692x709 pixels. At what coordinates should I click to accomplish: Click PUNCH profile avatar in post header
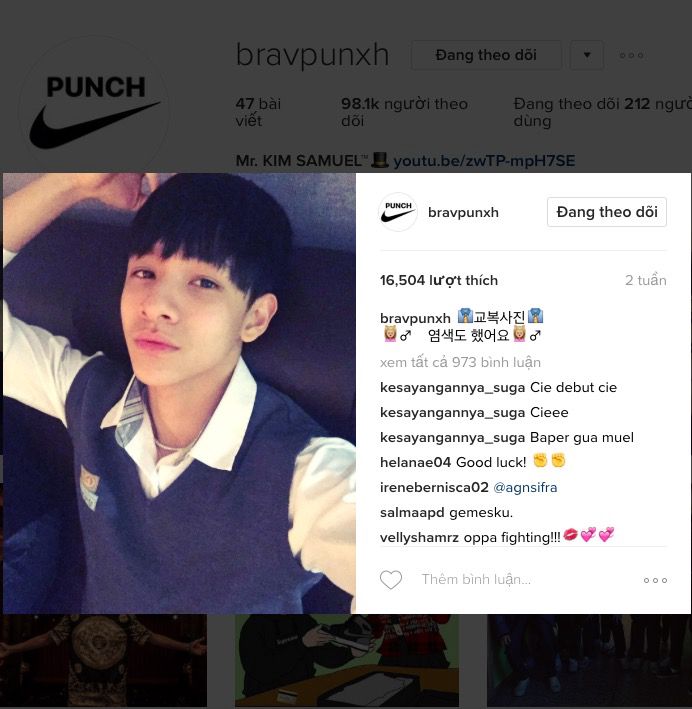[398, 212]
